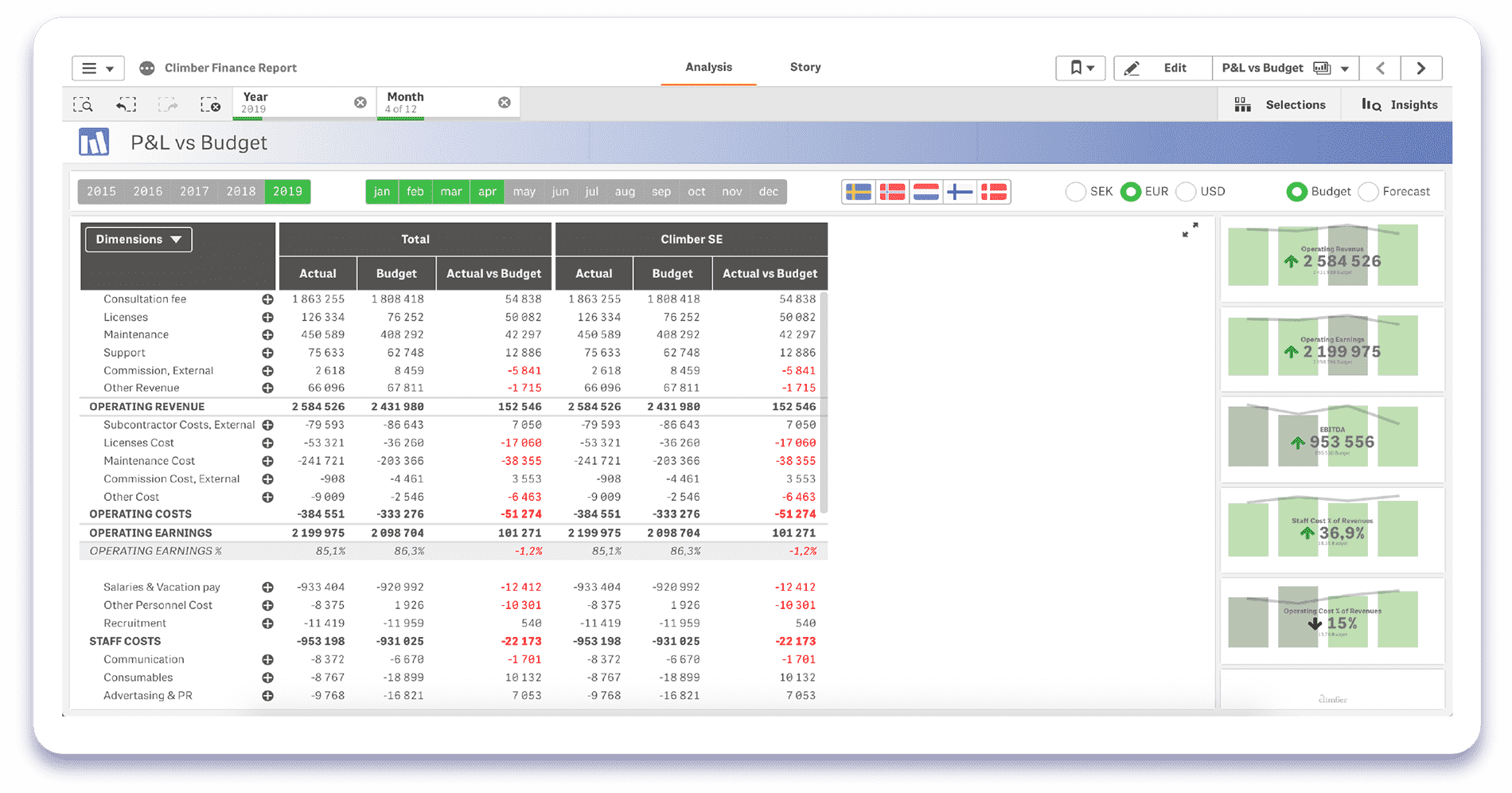Select Forecast comparison option
1512x793 pixels.
click(1369, 192)
